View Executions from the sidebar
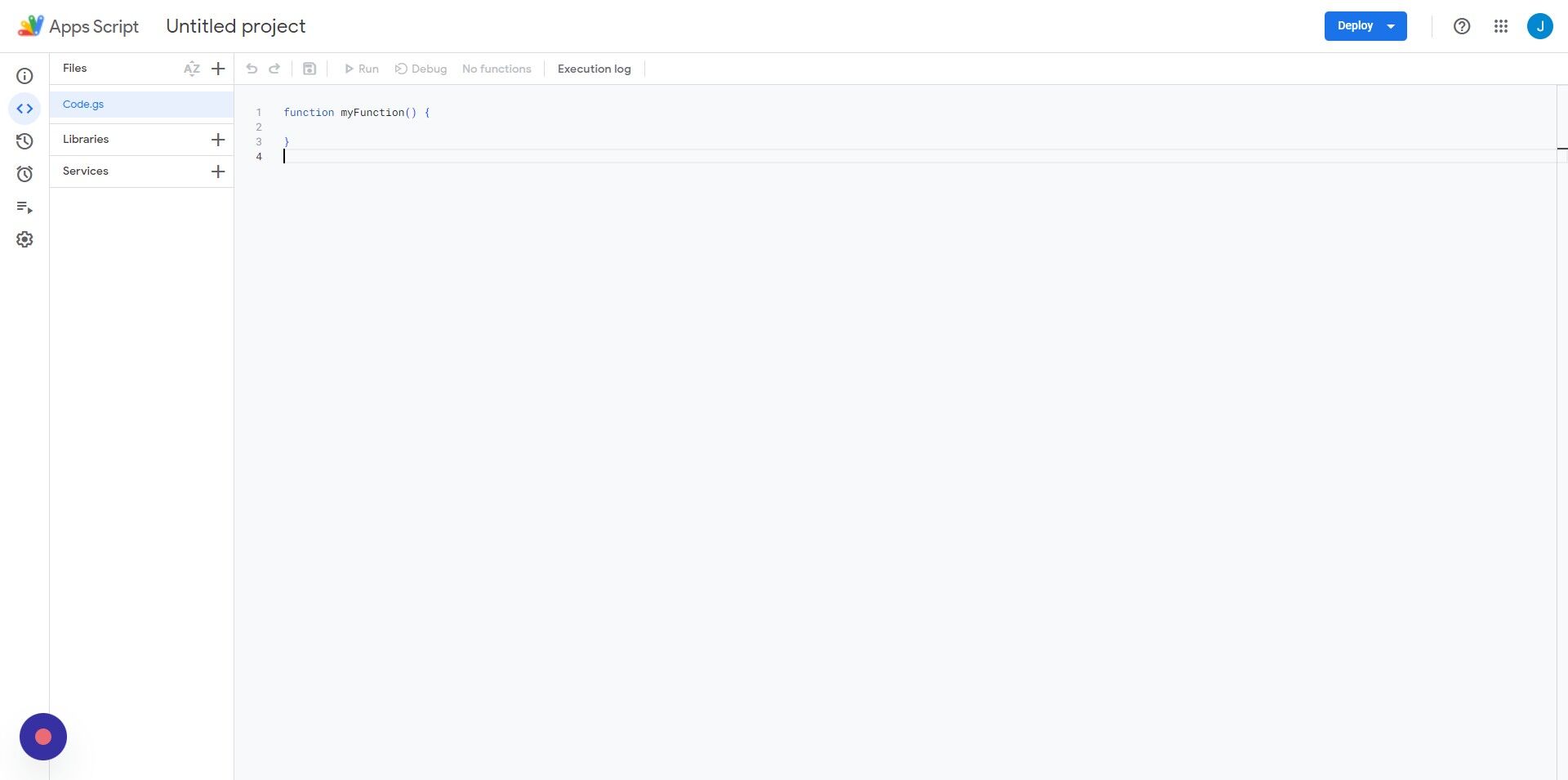This screenshot has height=780, width=1568. coord(24,207)
